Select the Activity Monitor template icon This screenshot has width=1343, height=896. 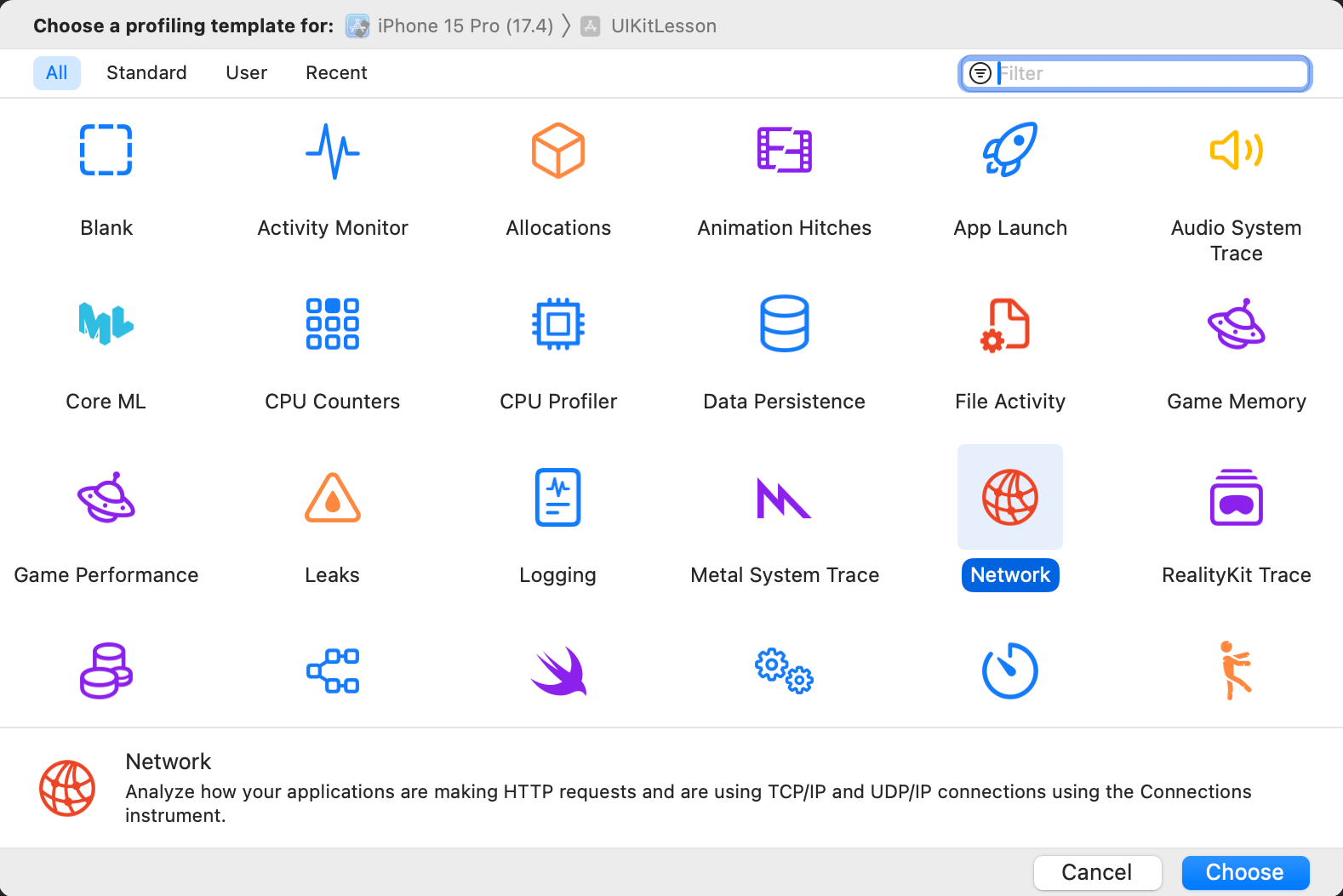coord(333,151)
